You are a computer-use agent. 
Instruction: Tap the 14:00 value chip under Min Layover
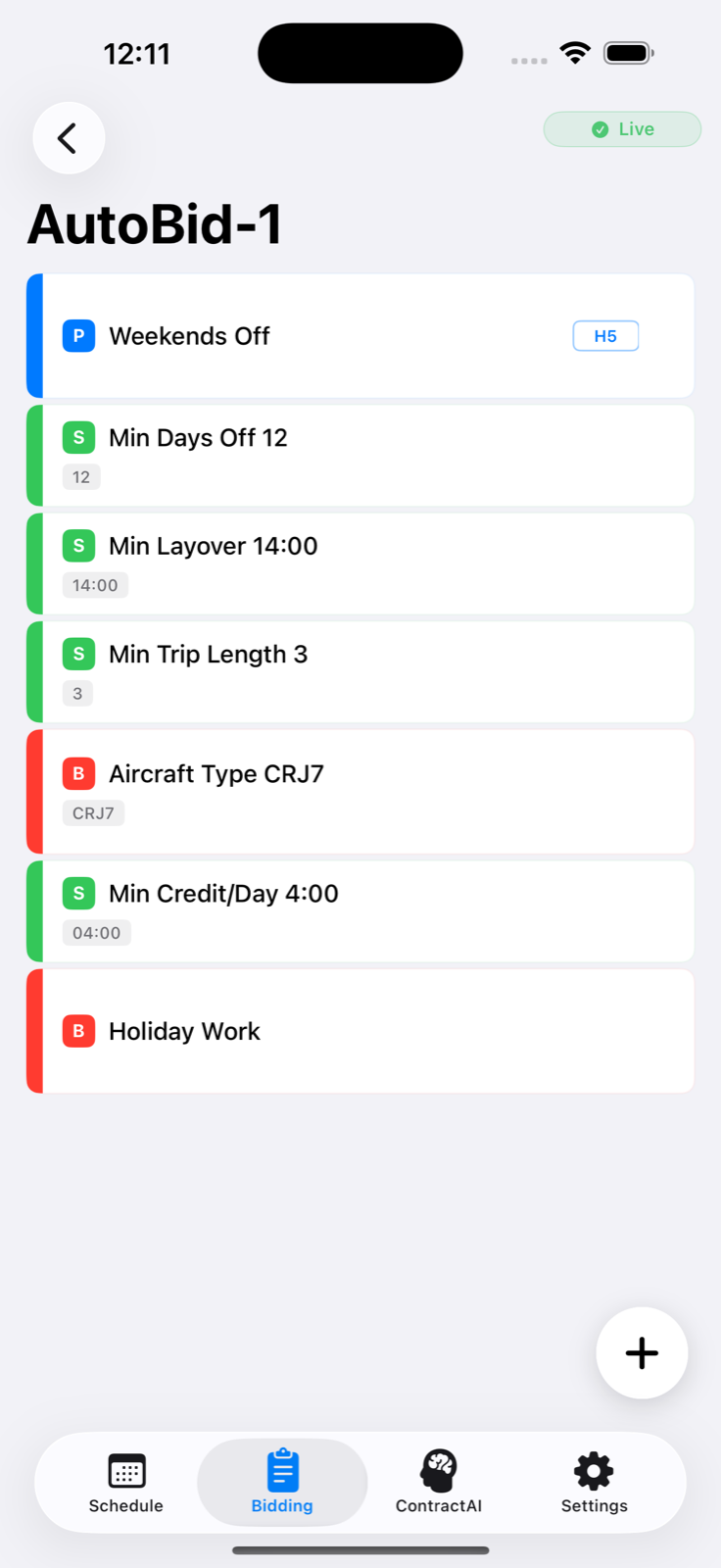pyautogui.click(x=95, y=585)
